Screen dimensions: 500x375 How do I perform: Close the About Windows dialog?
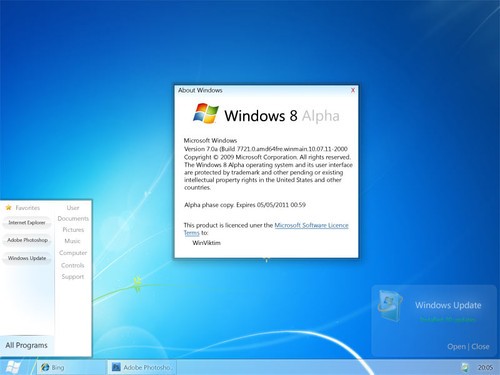(x=353, y=90)
